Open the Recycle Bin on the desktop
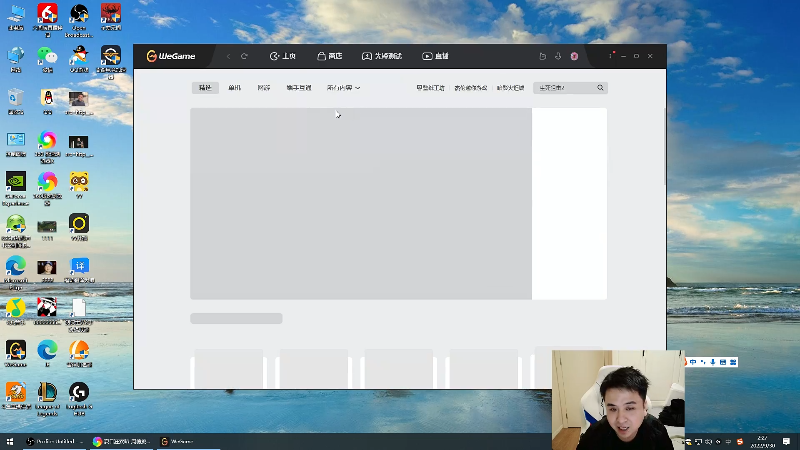Image resolution: width=800 pixels, height=450 pixels. tap(16, 102)
